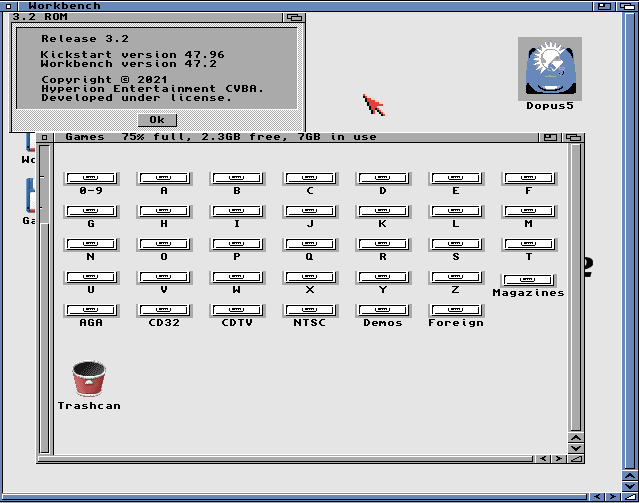Viewport: 639px width, 503px height.
Task: Open the G drawer icon
Action: point(91,211)
